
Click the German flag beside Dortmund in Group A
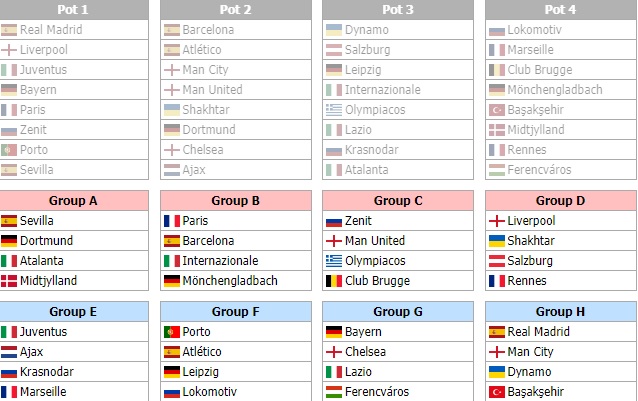click(9, 241)
